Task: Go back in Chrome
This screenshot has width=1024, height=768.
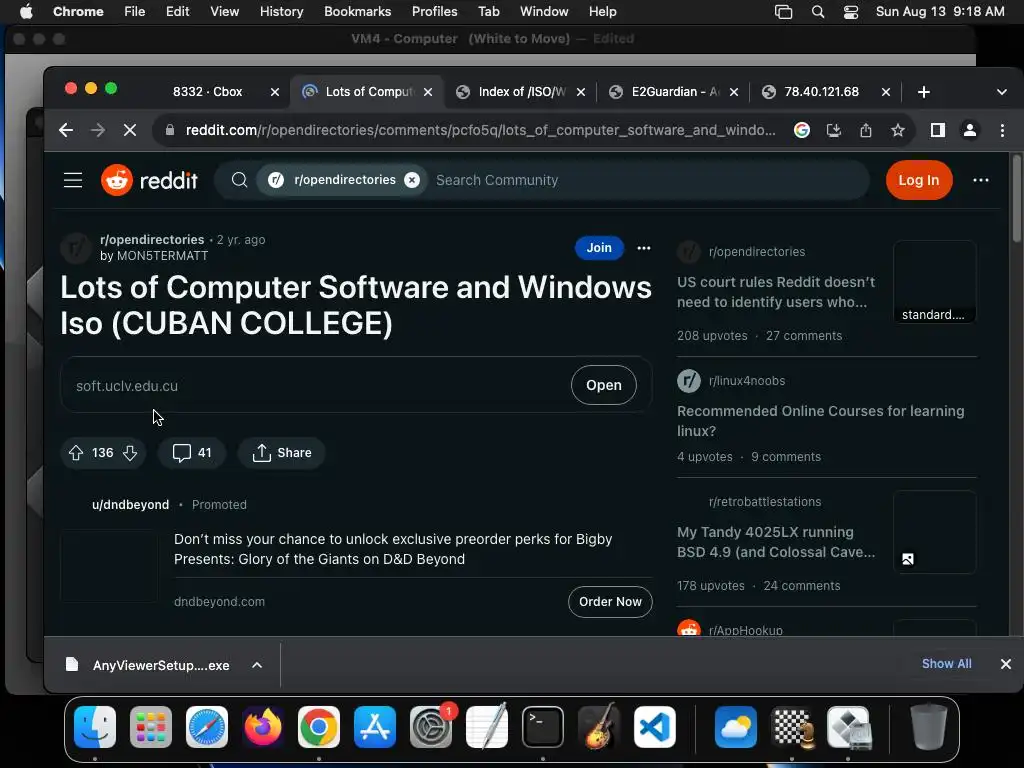Action: [x=66, y=130]
